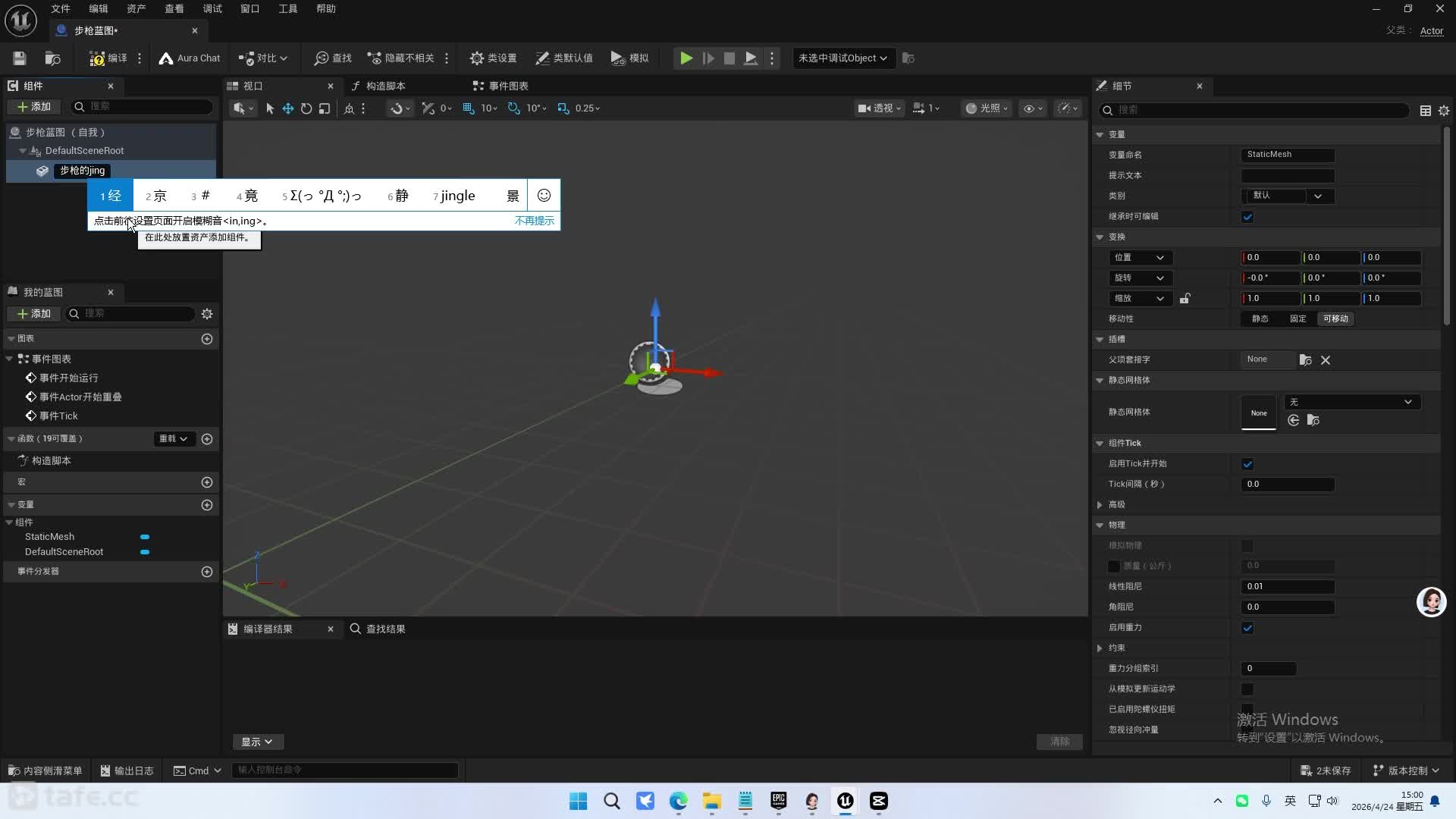Use selected asset arrow for 静态网格体
The width and height of the screenshot is (1456, 819).
pyautogui.click(x=1294, y=420)
